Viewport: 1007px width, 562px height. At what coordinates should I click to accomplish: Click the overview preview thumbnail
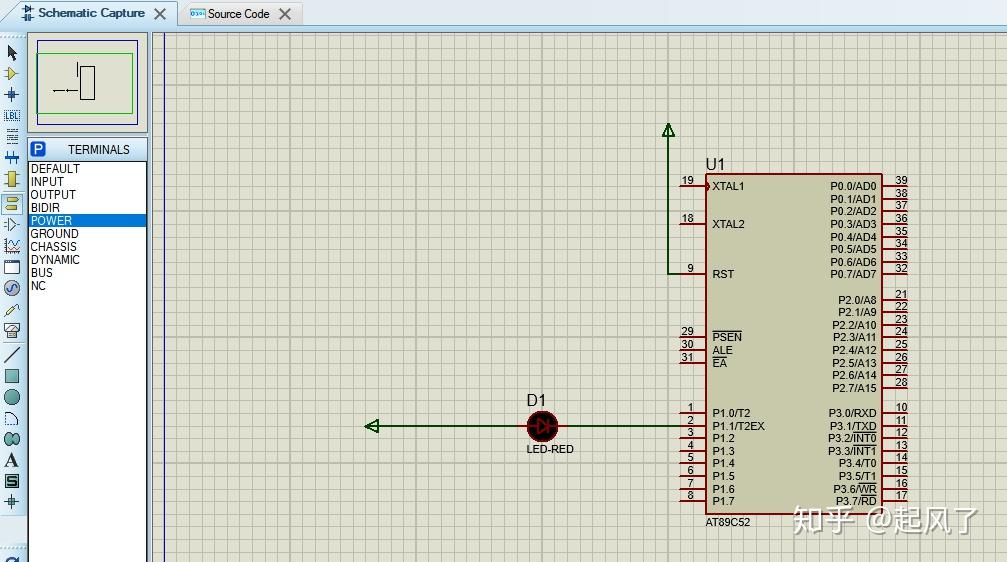tap(87, 82)
